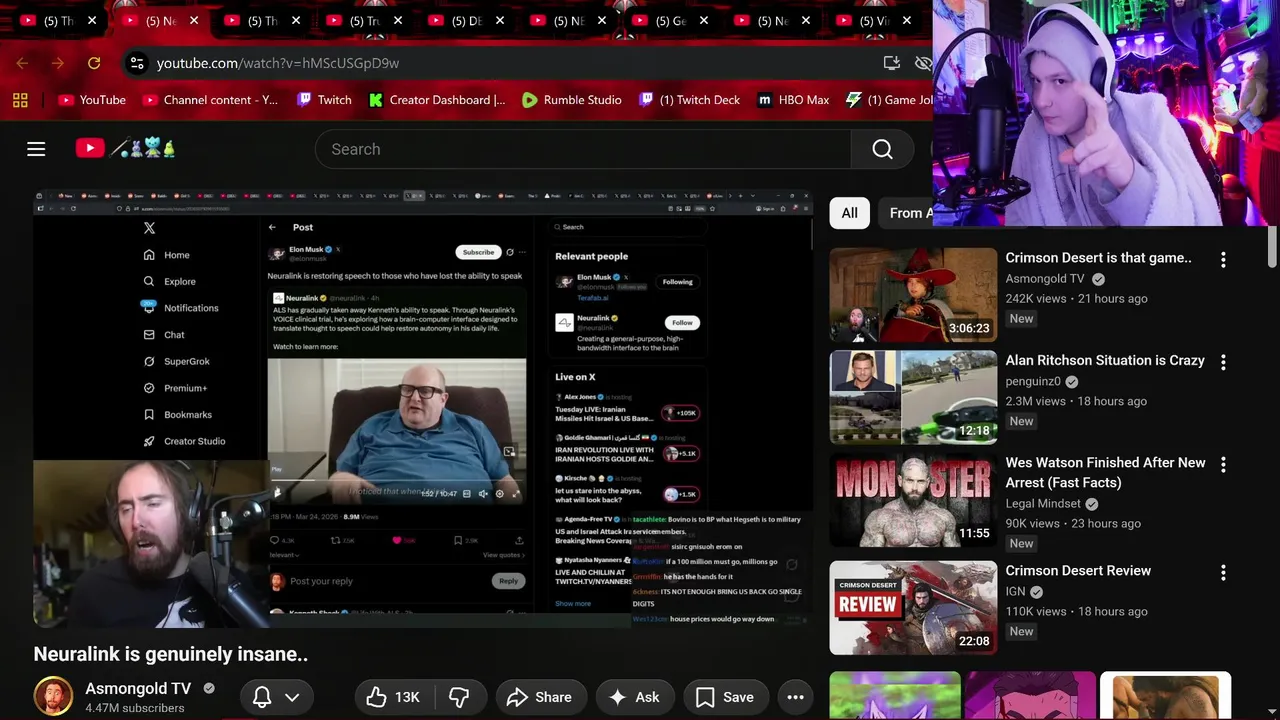Image resolution: width=1280 pixels, height=720 pixels.
Task: Click the crossed-out eye icon in address bar
Action: coord(923,63)
